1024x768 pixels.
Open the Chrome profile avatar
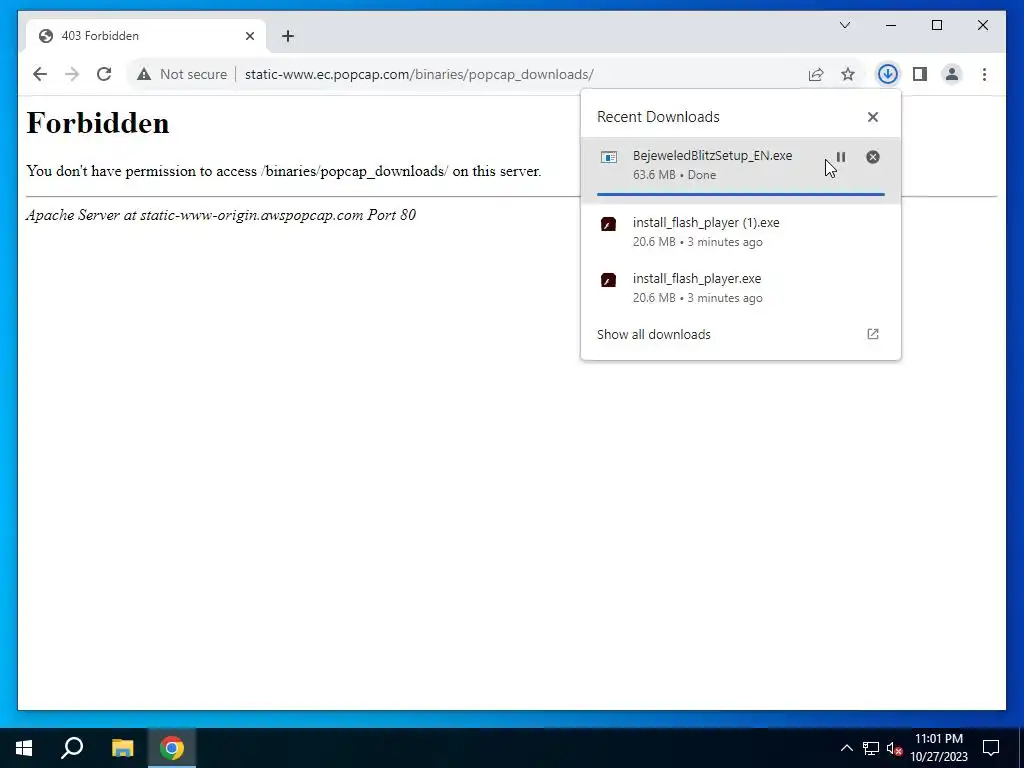pyautogui.click(x=952, y=74)
